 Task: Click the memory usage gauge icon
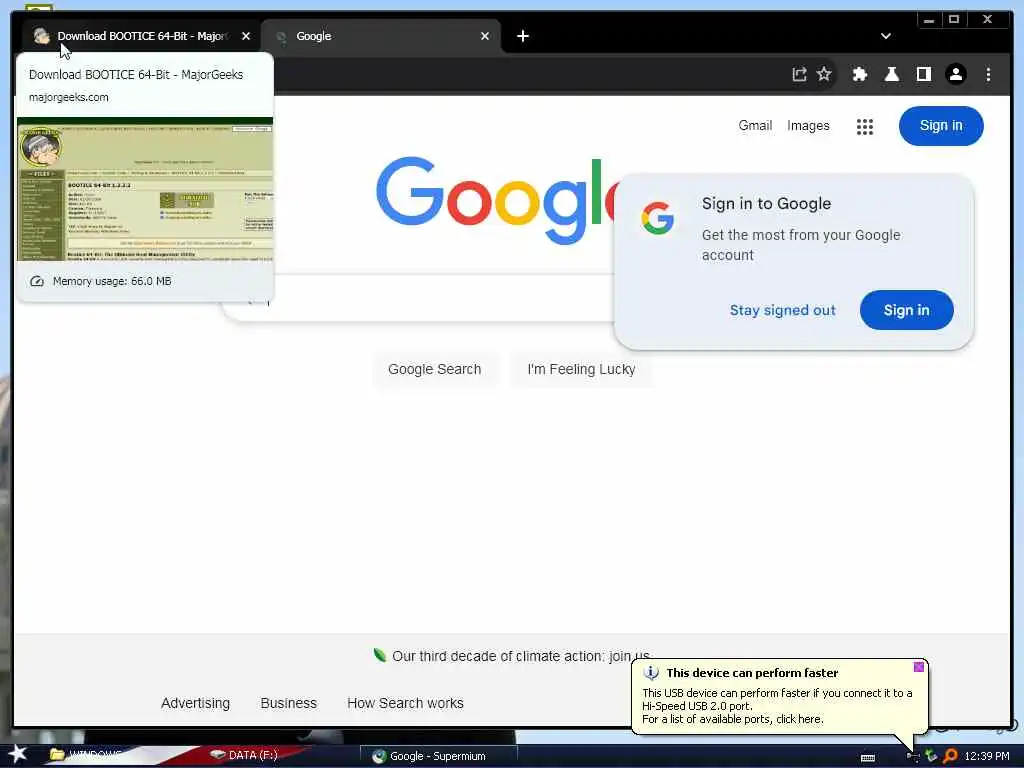(37, 281)
